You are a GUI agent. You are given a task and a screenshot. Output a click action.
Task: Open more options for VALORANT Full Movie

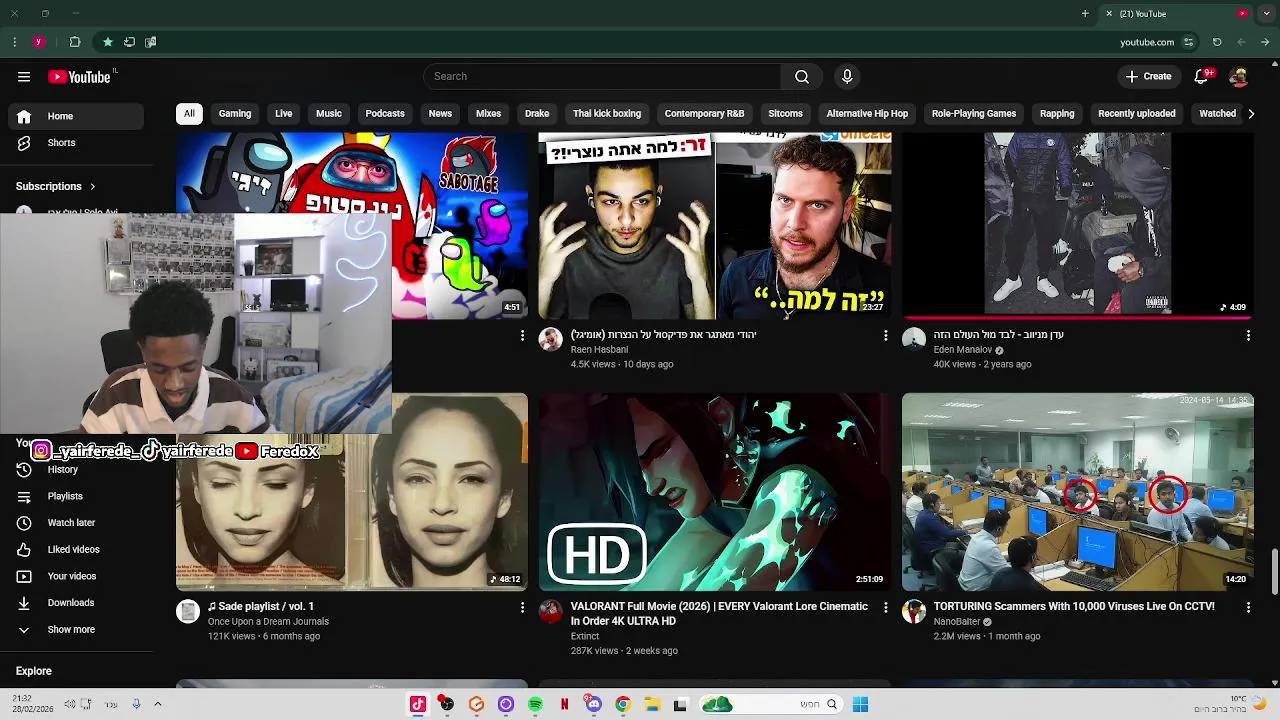(x=885, y=607)
